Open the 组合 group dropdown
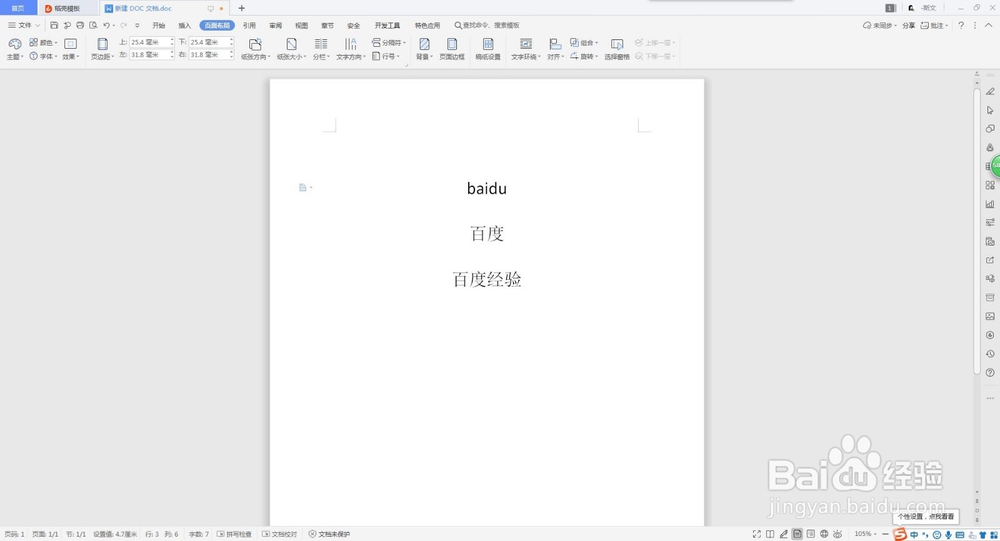The image size is (1000, 541). click(584, 43)
